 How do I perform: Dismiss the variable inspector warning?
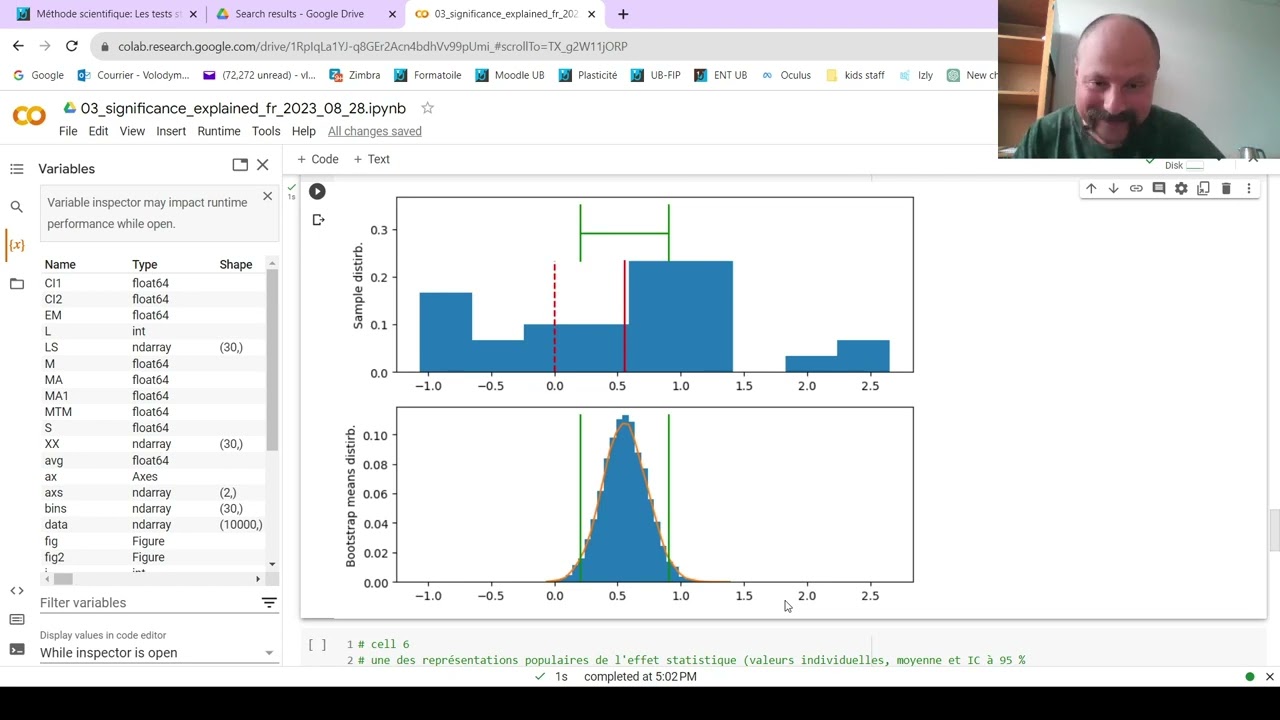[x=267, y=196]
